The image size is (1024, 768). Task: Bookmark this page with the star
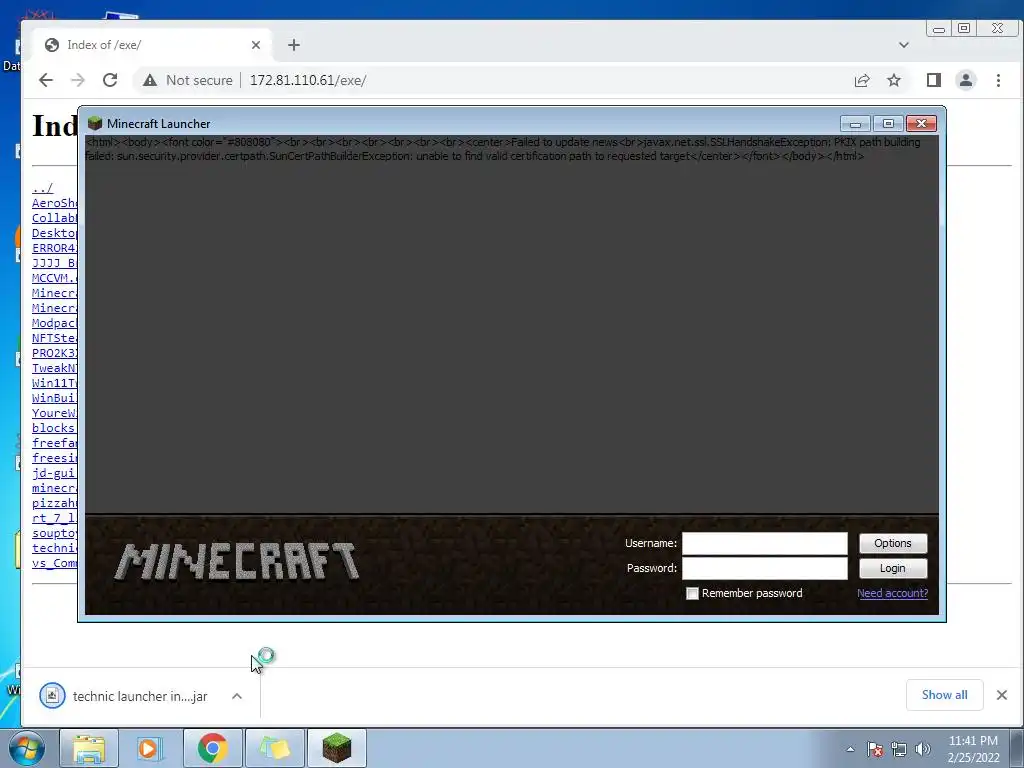[x=894, y=80]
